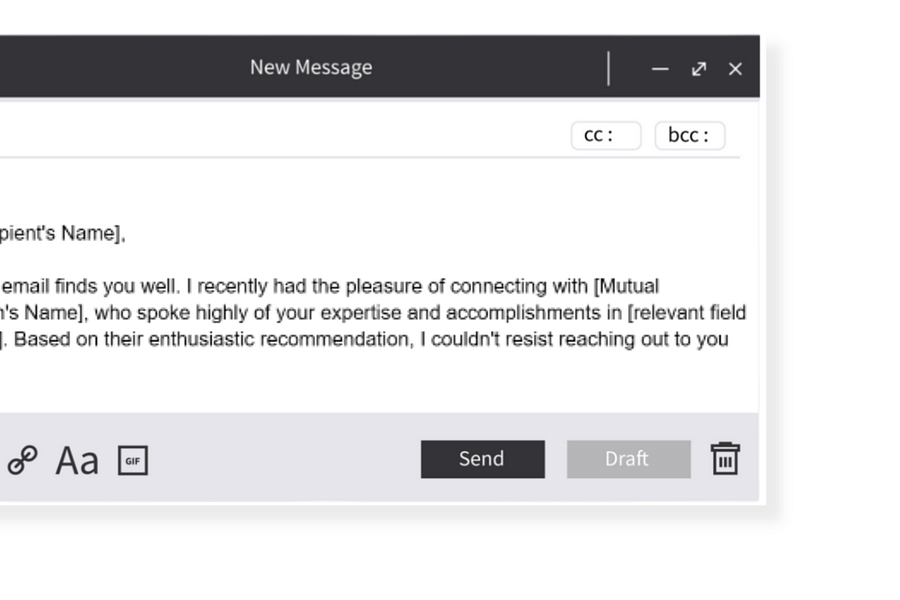Show the bcc: recipients field
900x600 pixels.
click(x=689, y=134)
